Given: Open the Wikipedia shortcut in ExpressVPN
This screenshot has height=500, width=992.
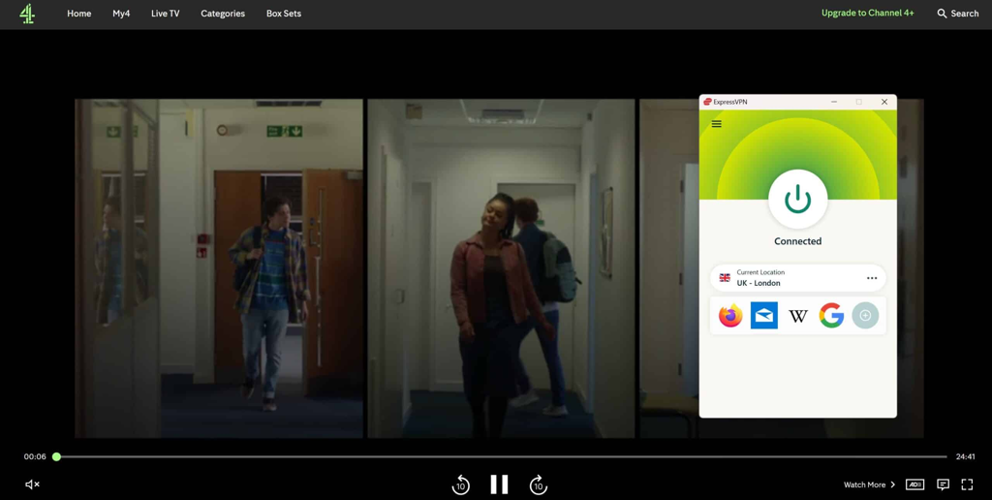Looking at the screenshot, I should click(x=798, y=316).
